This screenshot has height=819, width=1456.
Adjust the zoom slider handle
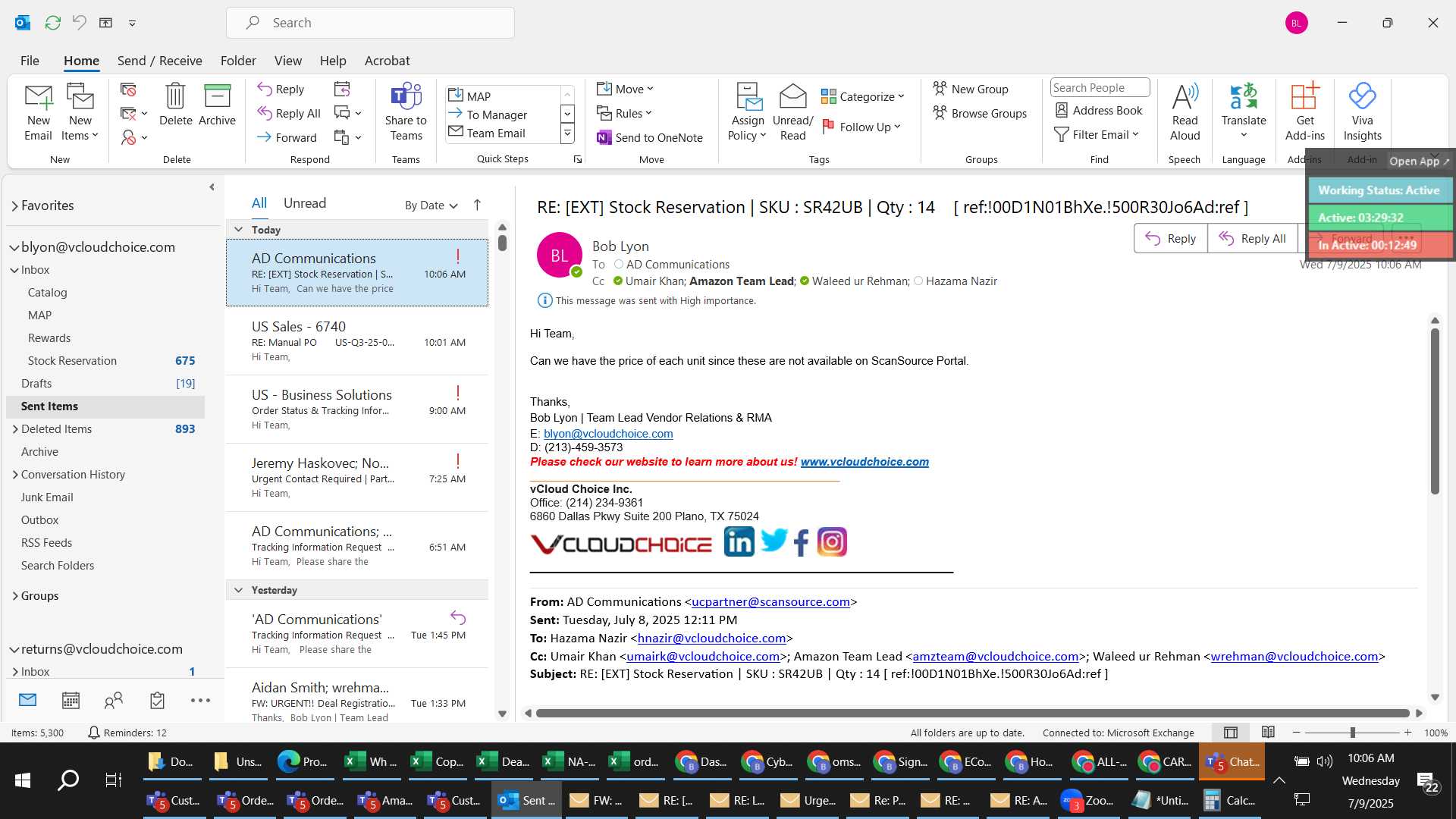[x=1352, y=733]
